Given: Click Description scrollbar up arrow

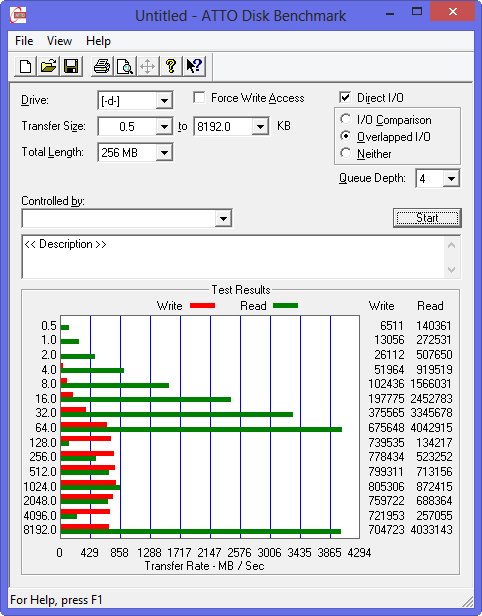Looking at the screenshot, I should [x=451, y=246].
